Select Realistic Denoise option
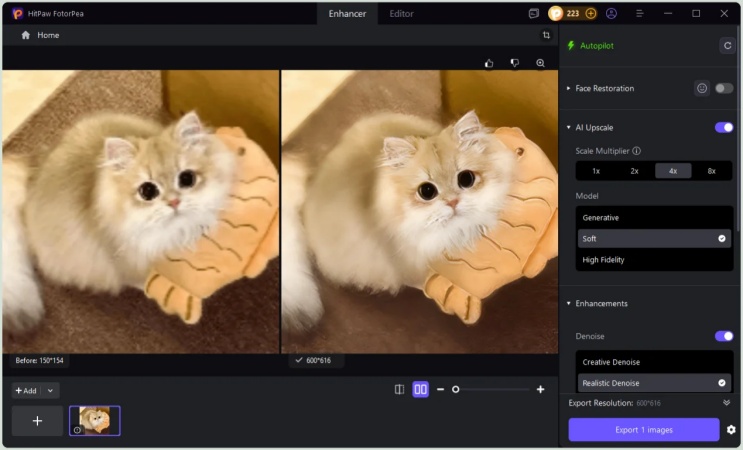 coord(654,383)
